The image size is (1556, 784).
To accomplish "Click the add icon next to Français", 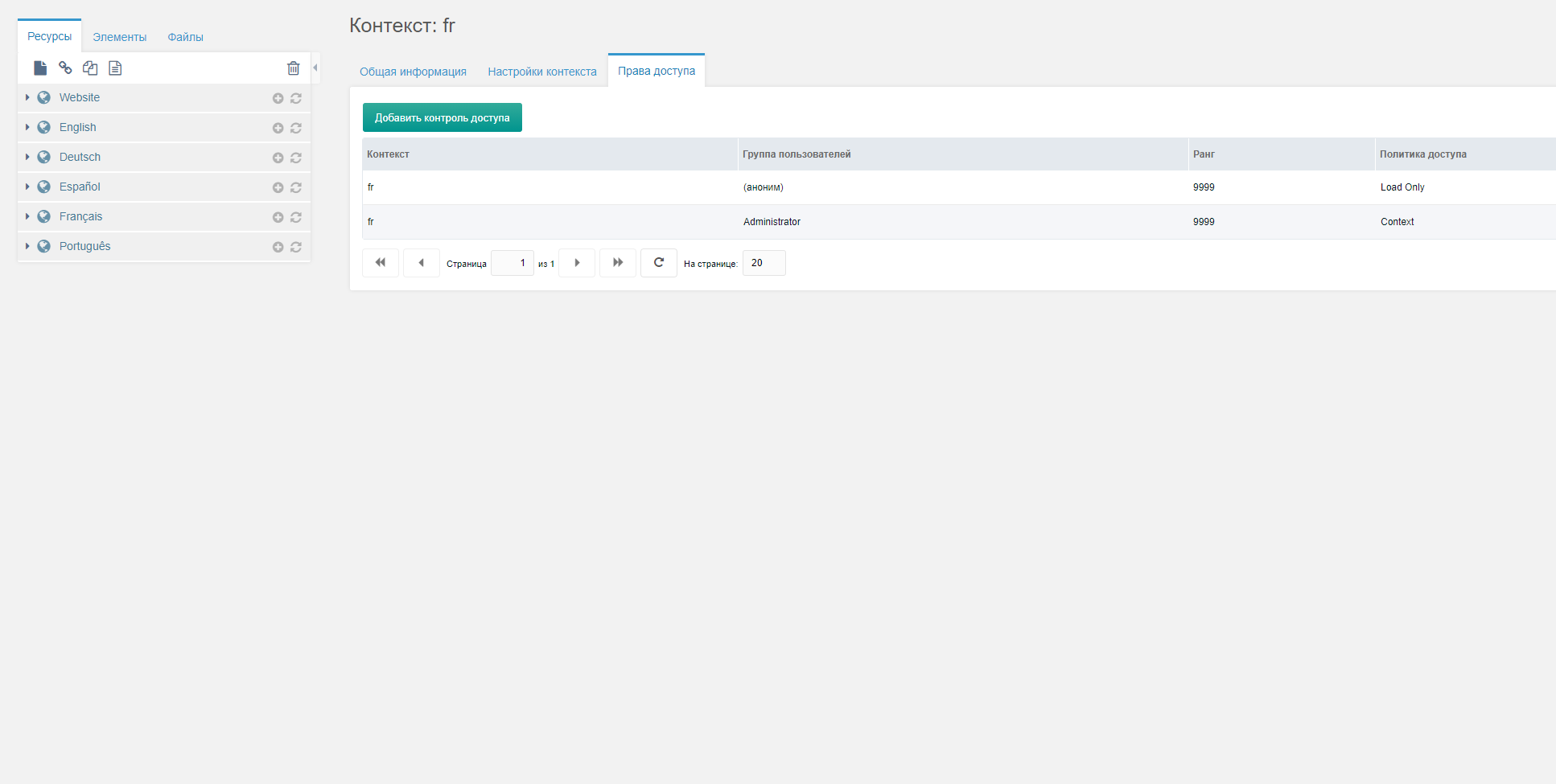I will coord(278,217).
